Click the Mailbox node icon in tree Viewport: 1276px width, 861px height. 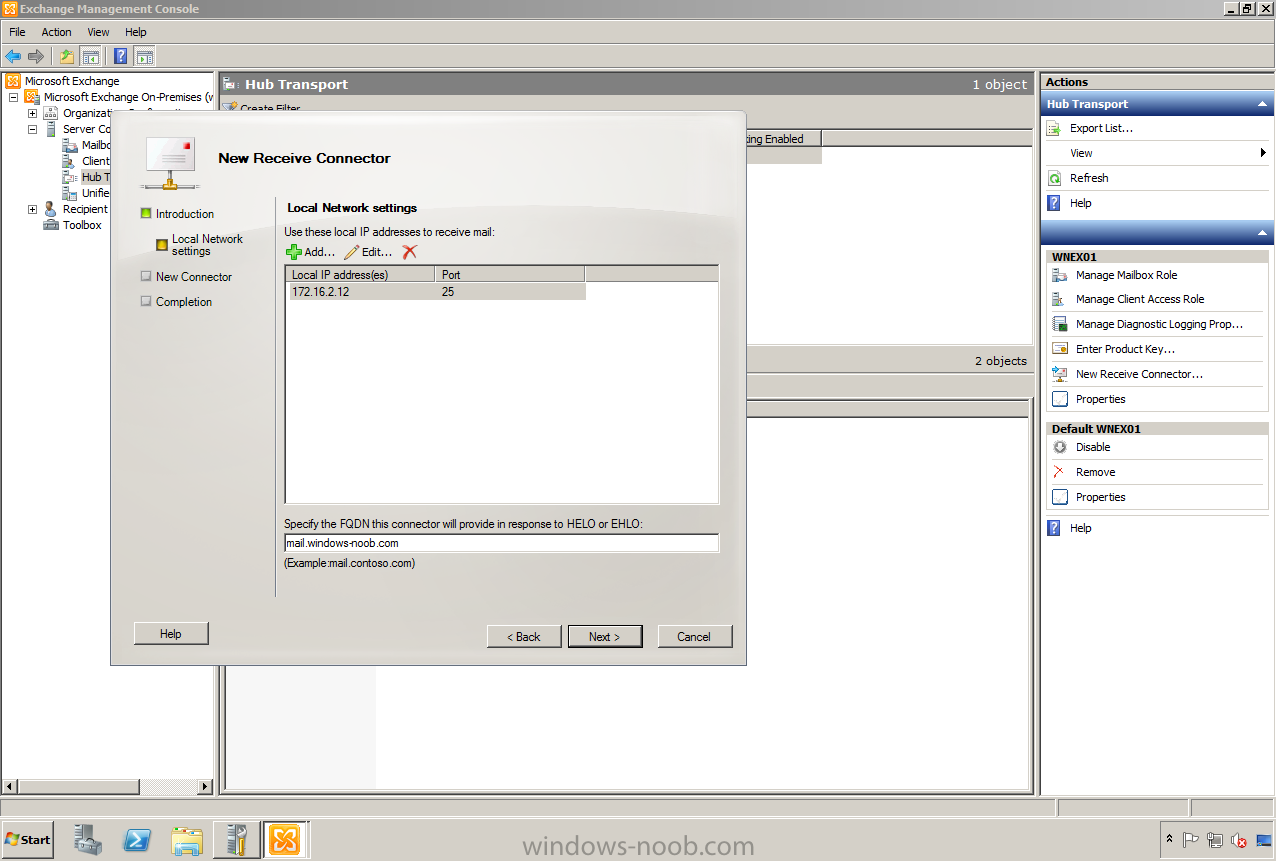[70, 145]
